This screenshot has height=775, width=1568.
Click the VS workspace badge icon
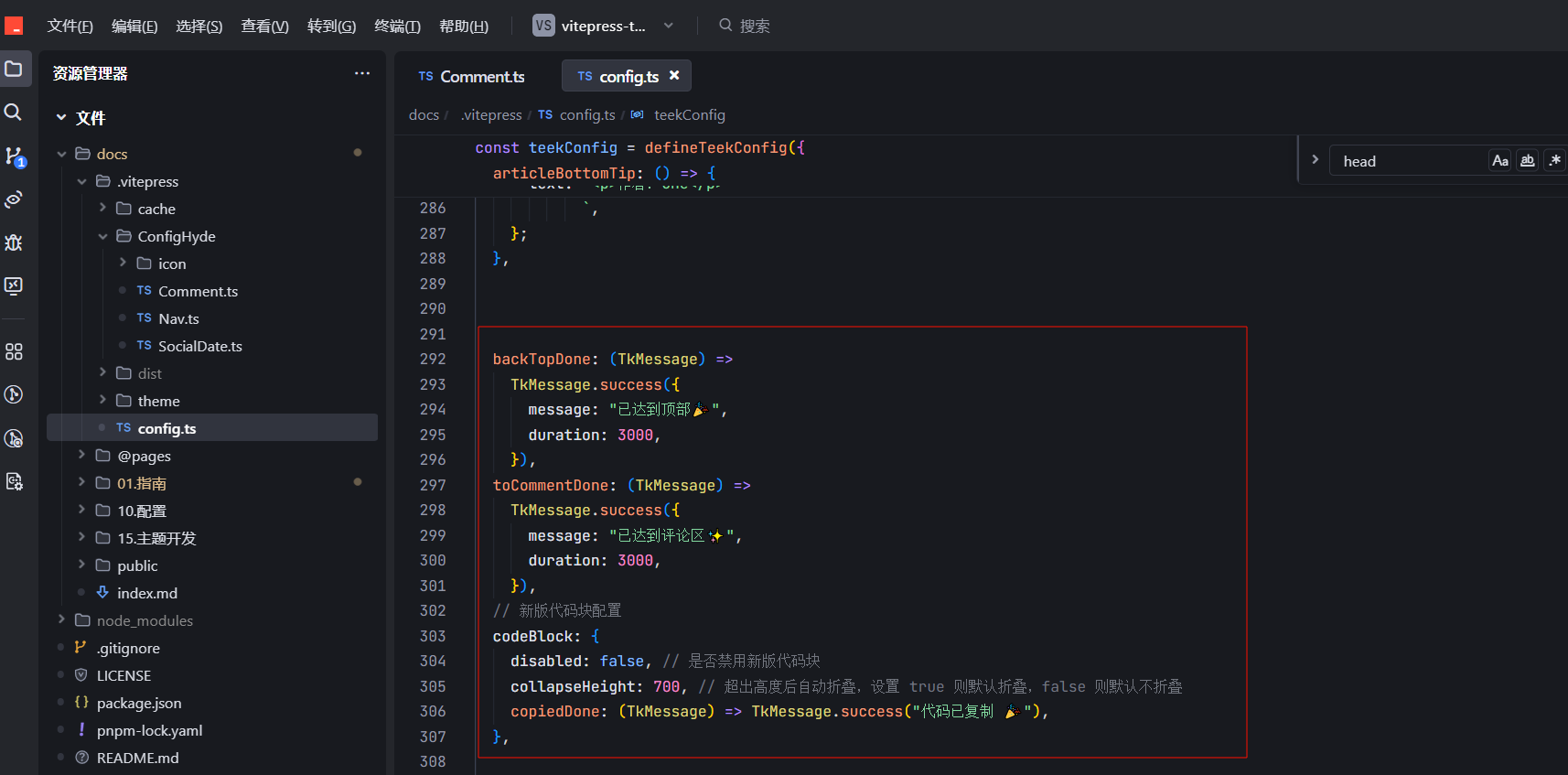click(x=543, y=26)
